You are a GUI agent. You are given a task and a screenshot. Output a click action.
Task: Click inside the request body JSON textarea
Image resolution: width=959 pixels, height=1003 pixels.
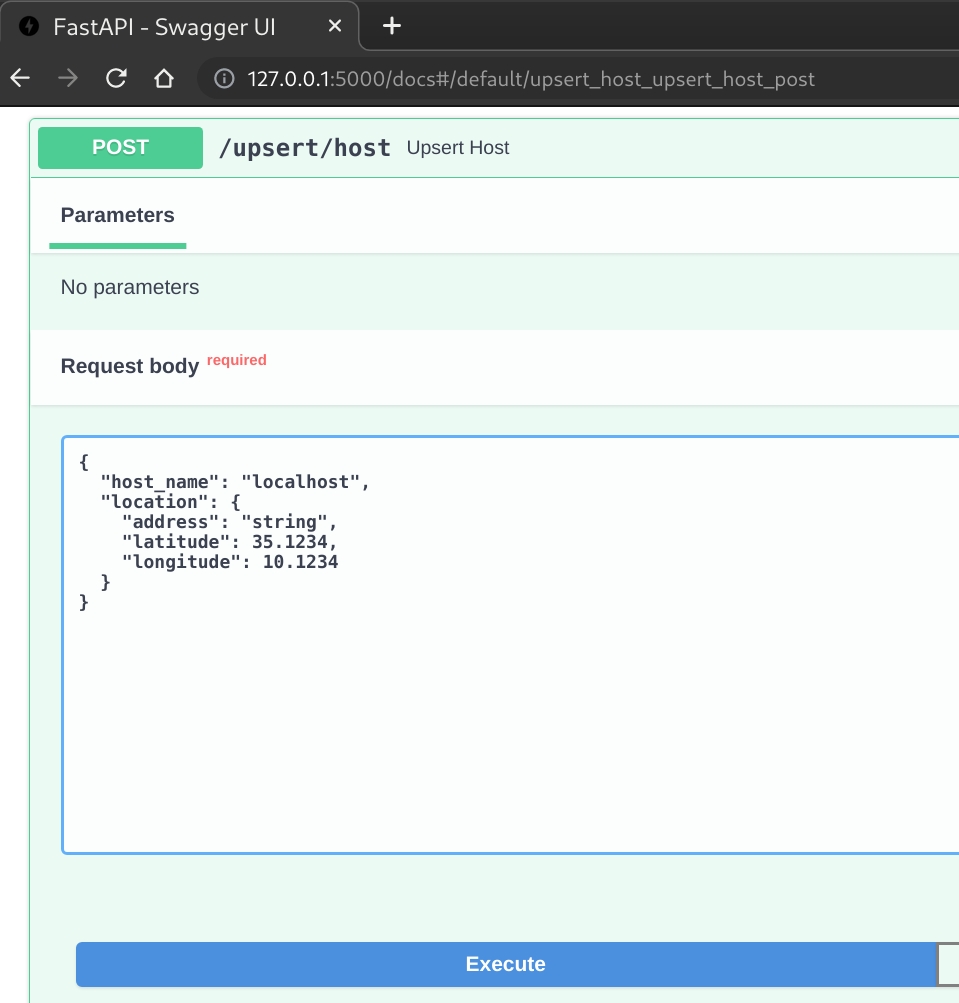click(511, 645)
